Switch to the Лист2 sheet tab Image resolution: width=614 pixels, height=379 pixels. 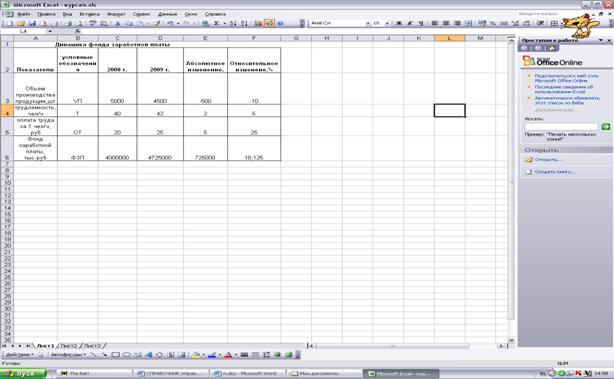[69, 346]
